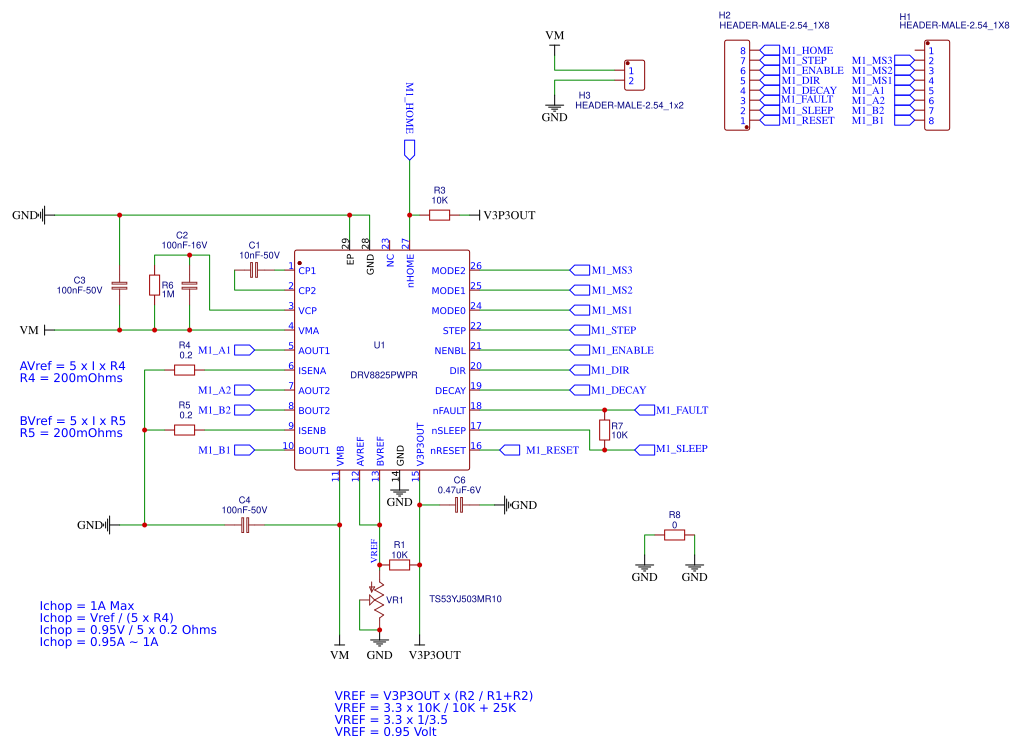The height and width of the screenshot is (748, 1021).
Task: Select the C4 100nF-50V capacitor symbol
Action: point(245,525)
